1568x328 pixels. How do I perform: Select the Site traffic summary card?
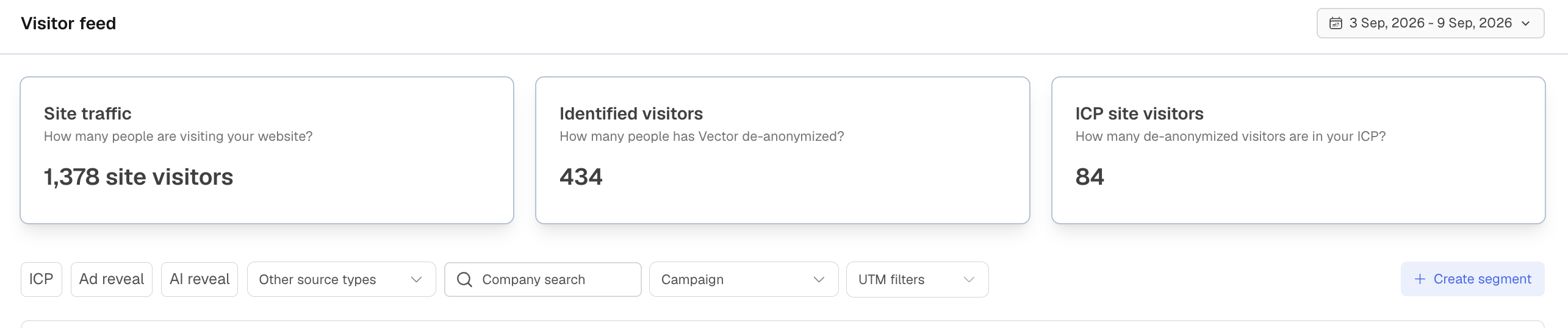click(x=267, y=150)
